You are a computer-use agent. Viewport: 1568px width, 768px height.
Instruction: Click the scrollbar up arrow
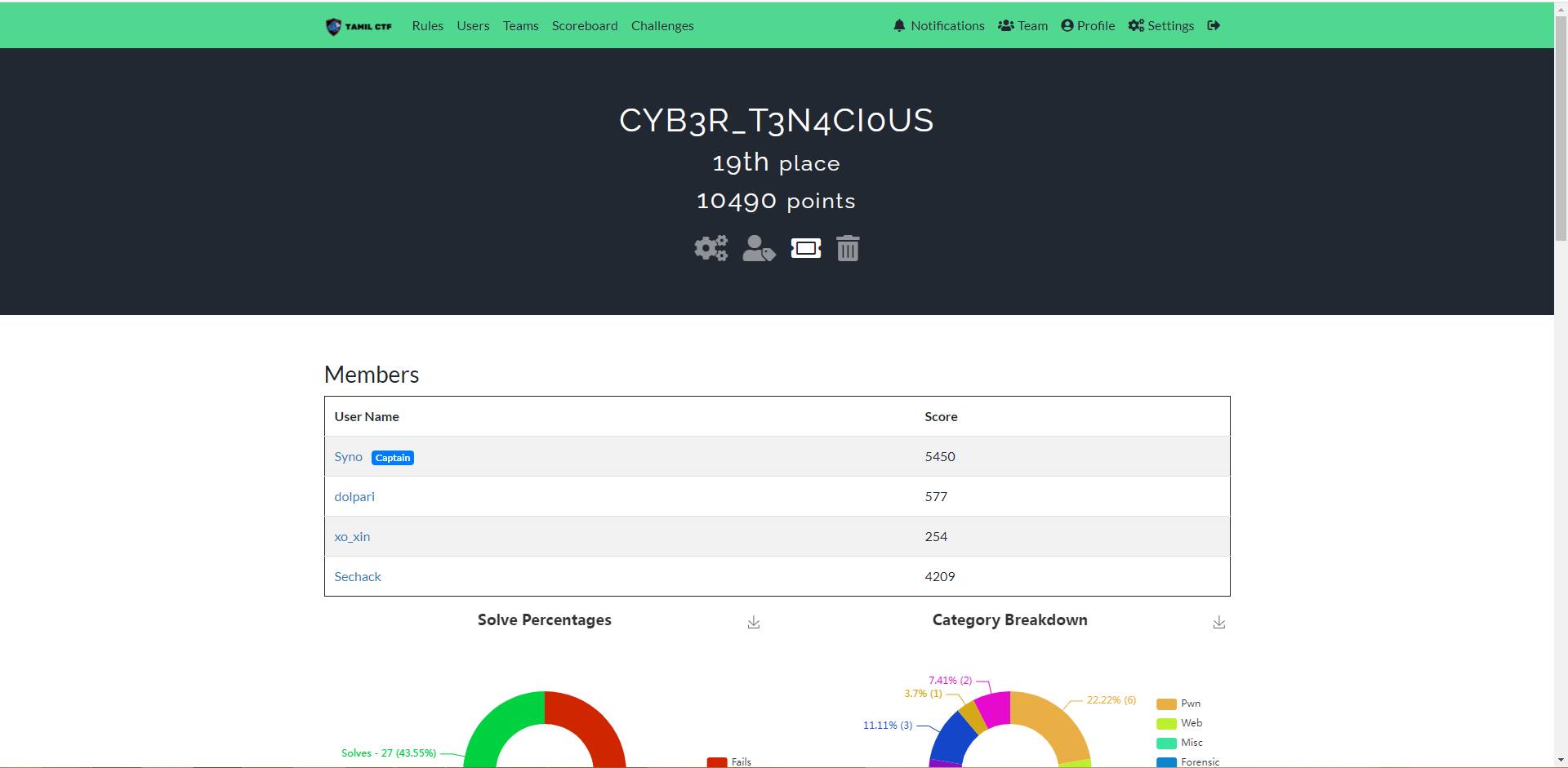coord(1561,7)
